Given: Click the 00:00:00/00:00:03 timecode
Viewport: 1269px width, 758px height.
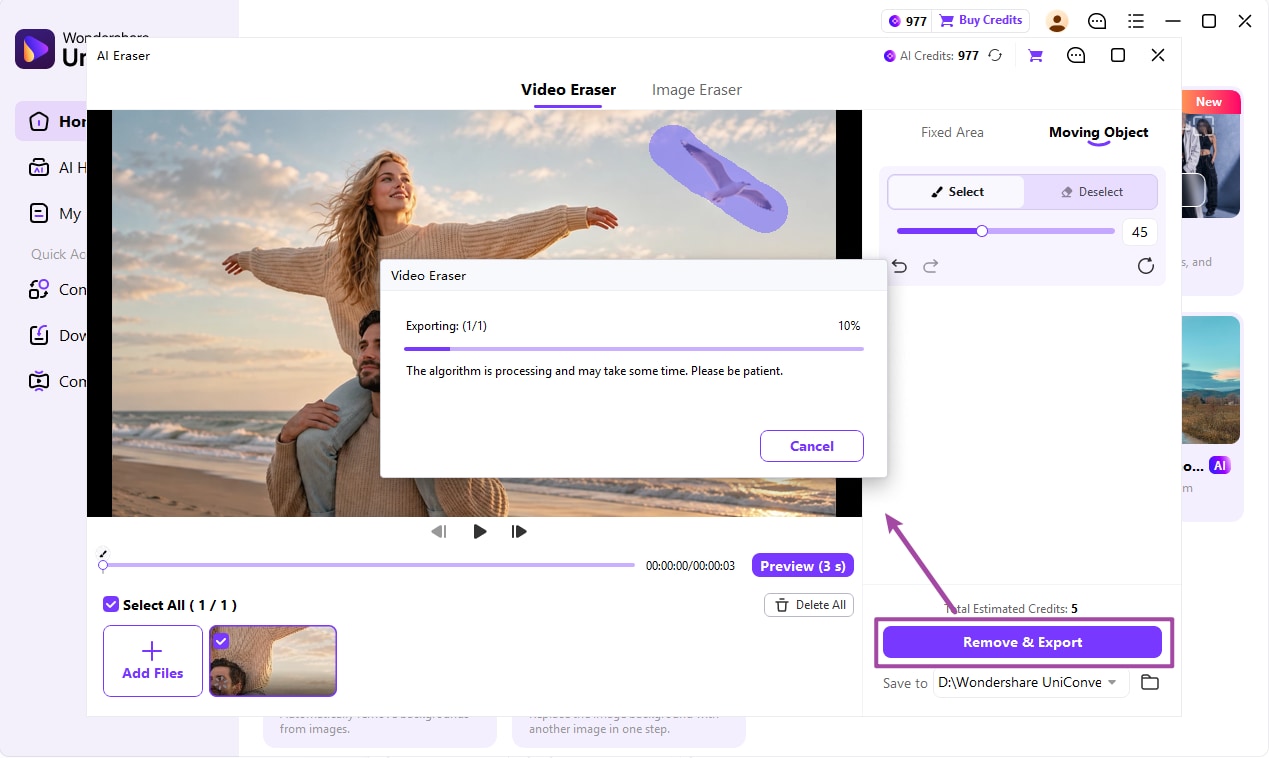Looking at the screenshot, I should click(x=690, y=566).
